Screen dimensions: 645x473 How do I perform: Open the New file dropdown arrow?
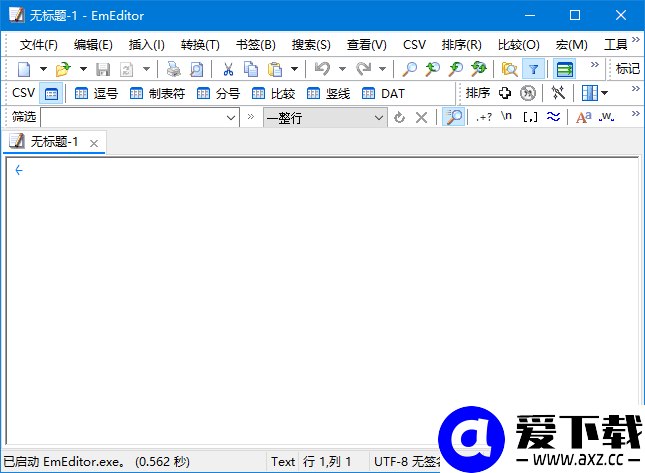point(43,69)
